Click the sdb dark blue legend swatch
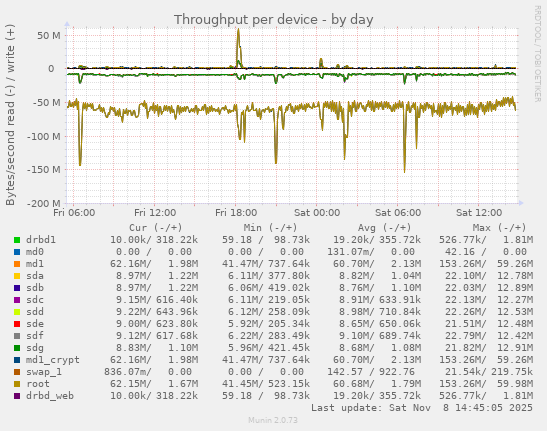This screenshot has height=431, width=547. coord(17,288)
